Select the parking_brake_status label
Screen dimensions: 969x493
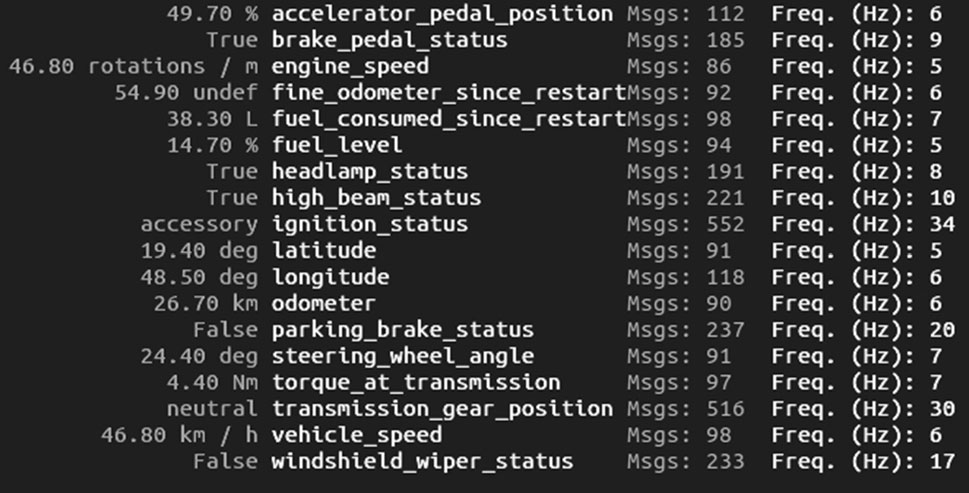click(402, 329)
